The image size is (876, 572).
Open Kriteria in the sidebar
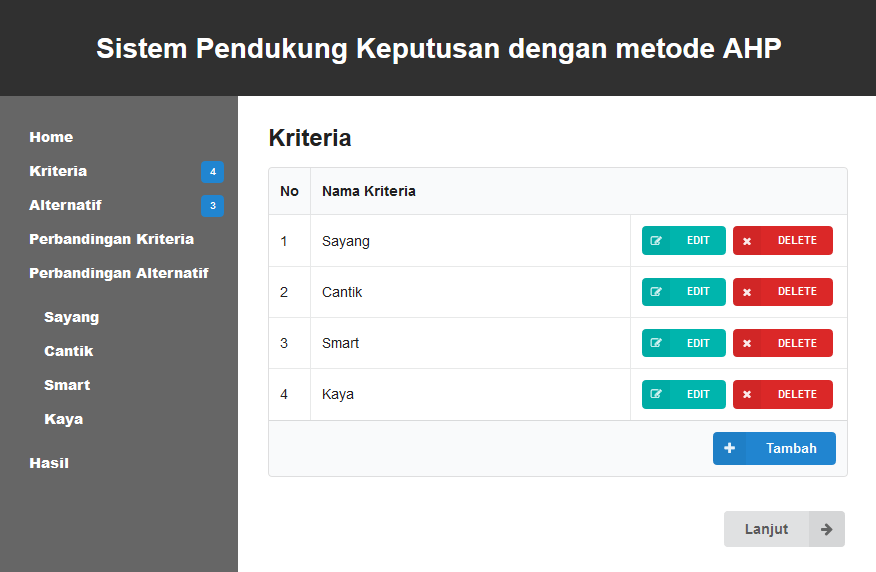click(x=58, y=171)
